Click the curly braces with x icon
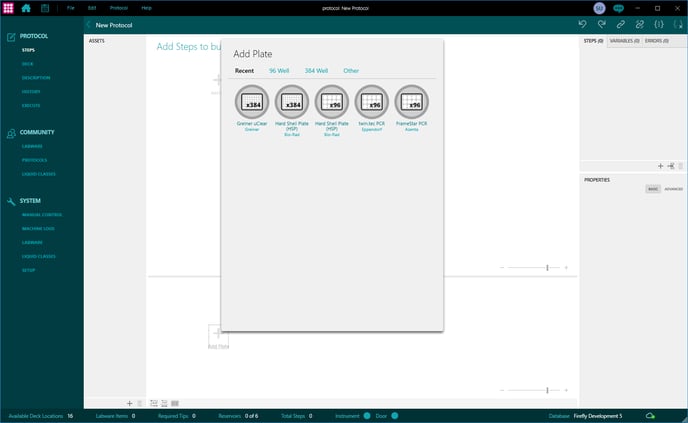688x423 pixels. (x=678, y=25)
